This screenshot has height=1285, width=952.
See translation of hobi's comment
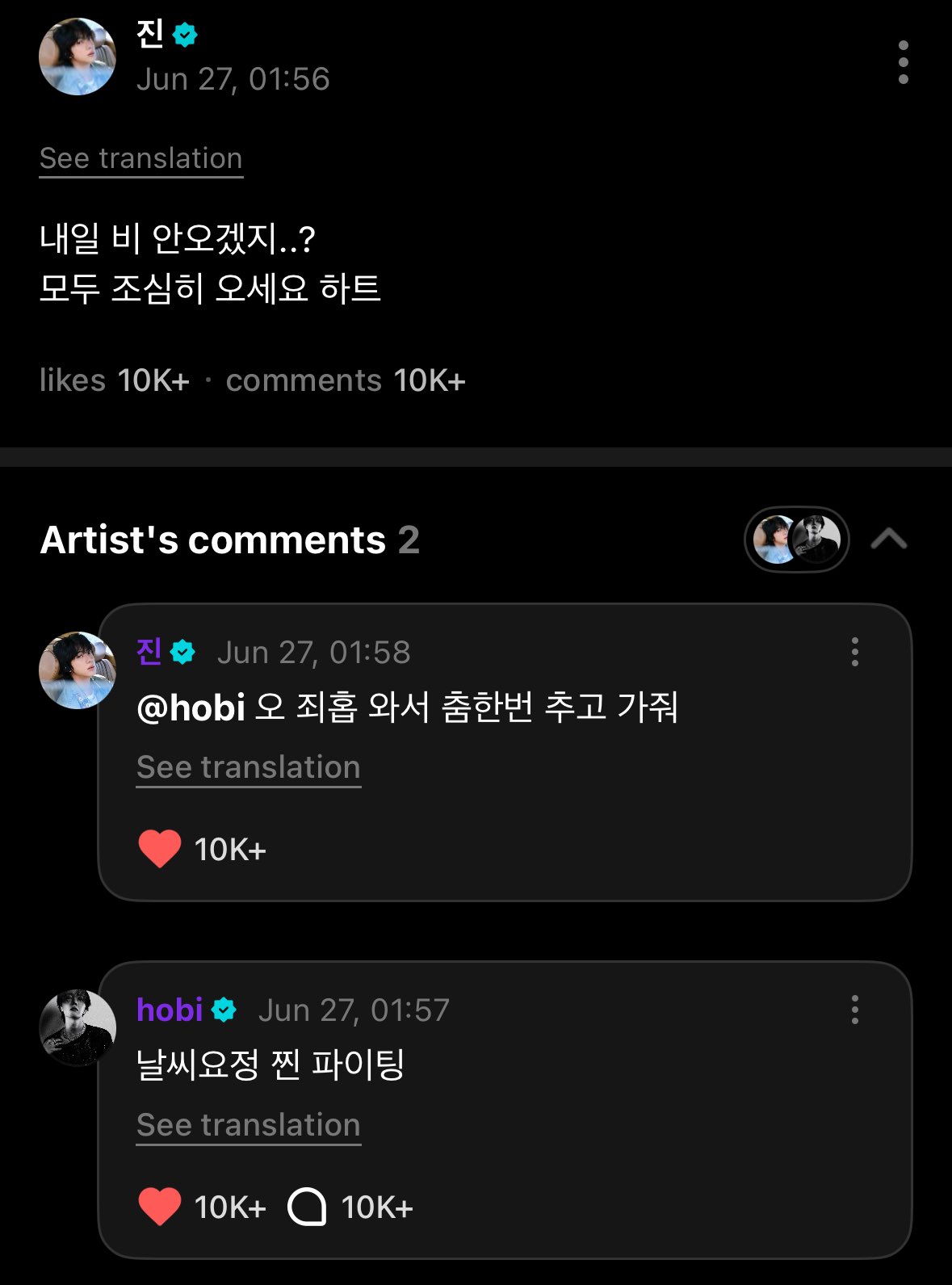(x=249, y=1125)
